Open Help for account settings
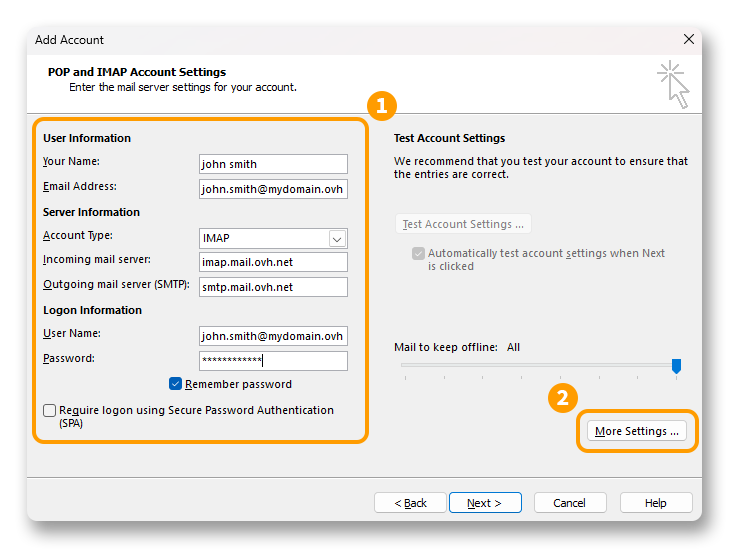 [656, 503]
